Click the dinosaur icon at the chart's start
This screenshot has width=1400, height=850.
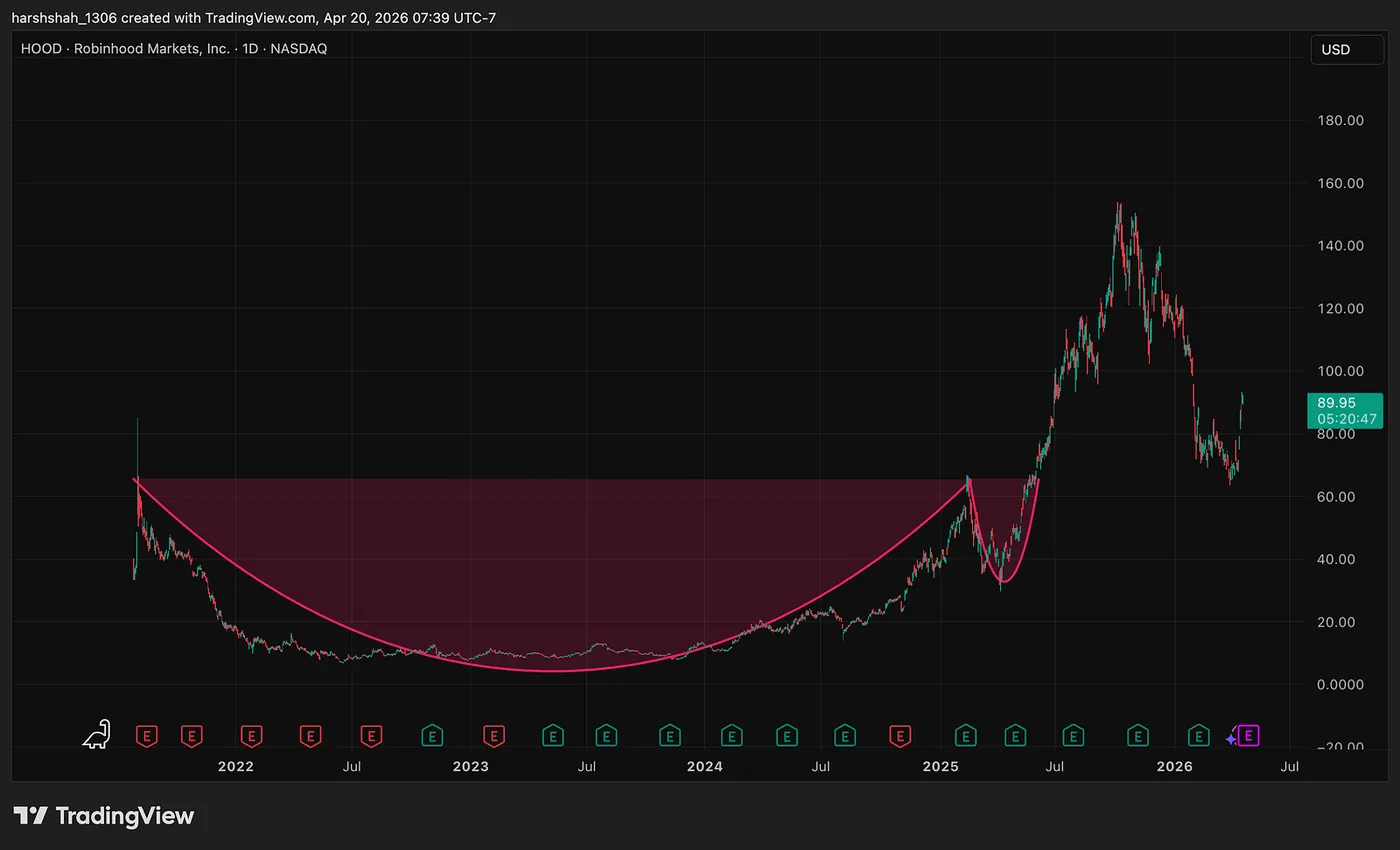tap(97, 734)
